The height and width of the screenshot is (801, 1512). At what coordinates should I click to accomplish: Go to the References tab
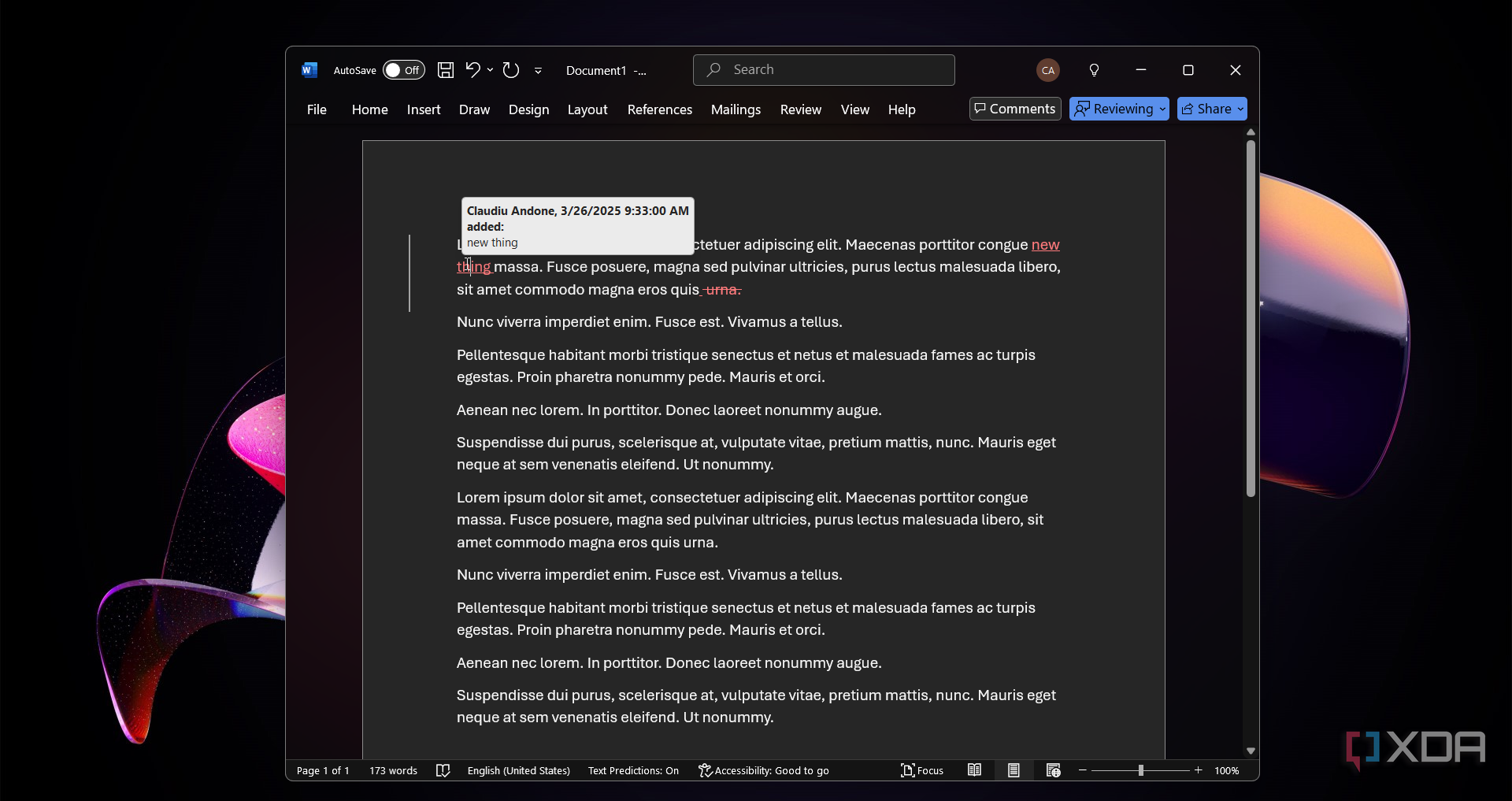click(x=660, y=109)
